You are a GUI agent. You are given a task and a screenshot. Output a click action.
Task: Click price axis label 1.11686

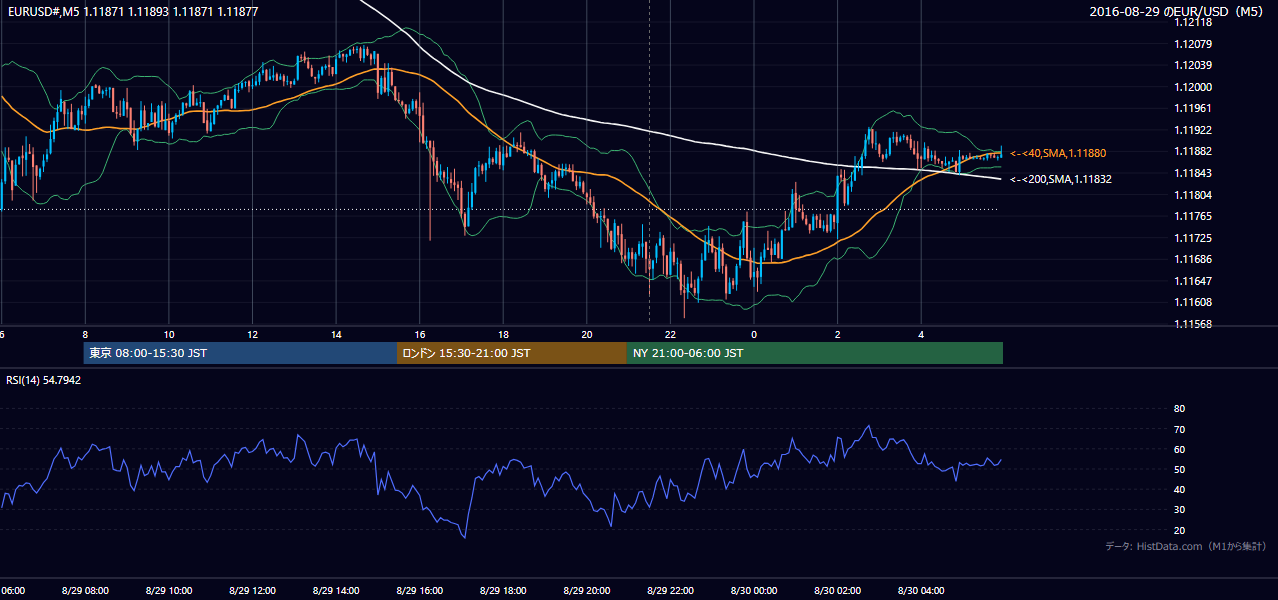pyautogui.click(x=1192, y=259)
